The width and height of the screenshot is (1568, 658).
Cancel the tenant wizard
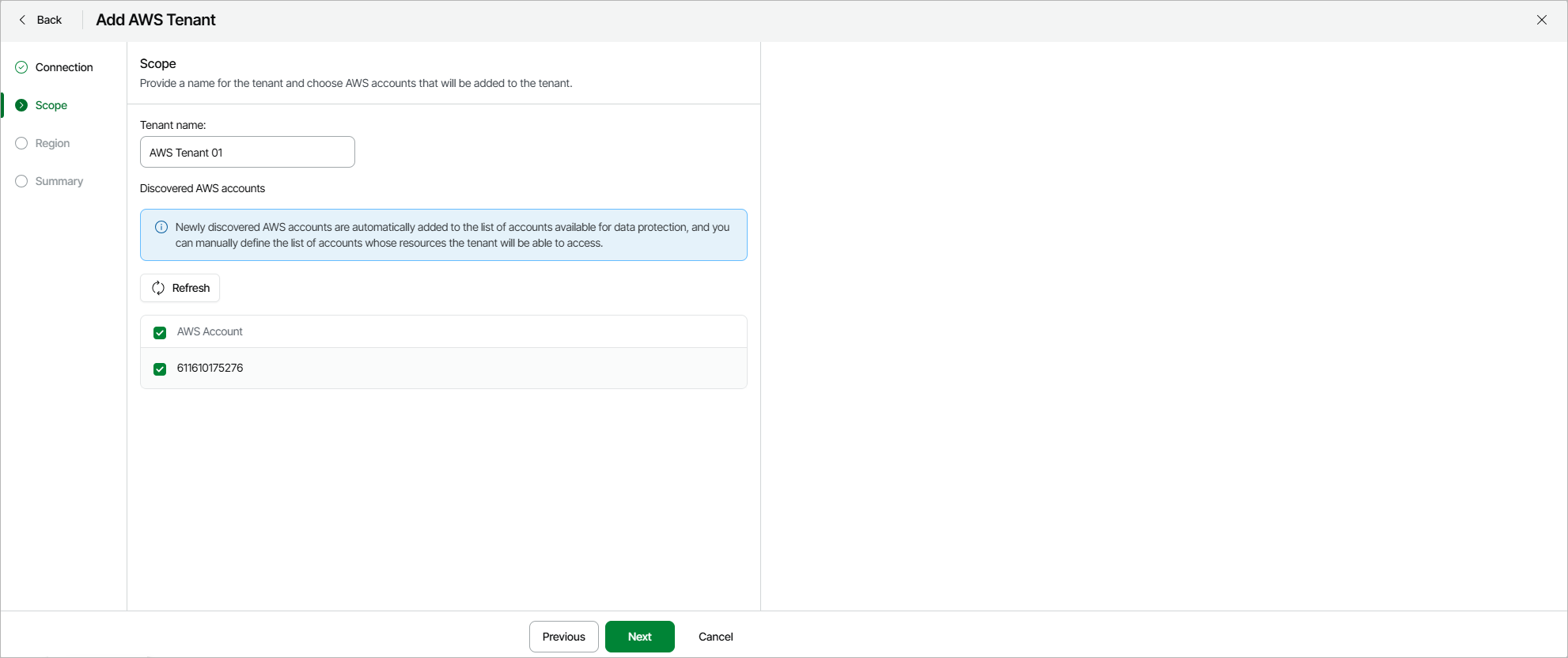[x=716, y=637]
